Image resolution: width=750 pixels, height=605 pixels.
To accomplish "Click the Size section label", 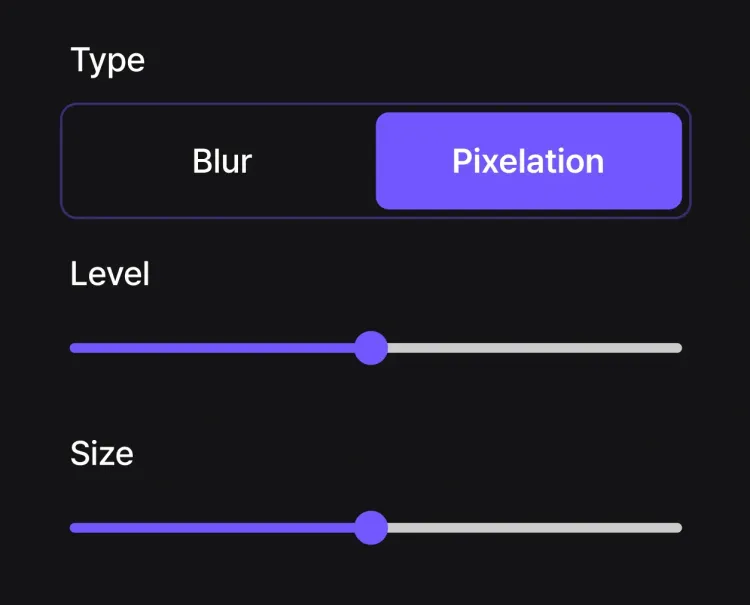I will pyautogui.click(x=102, y=454).
